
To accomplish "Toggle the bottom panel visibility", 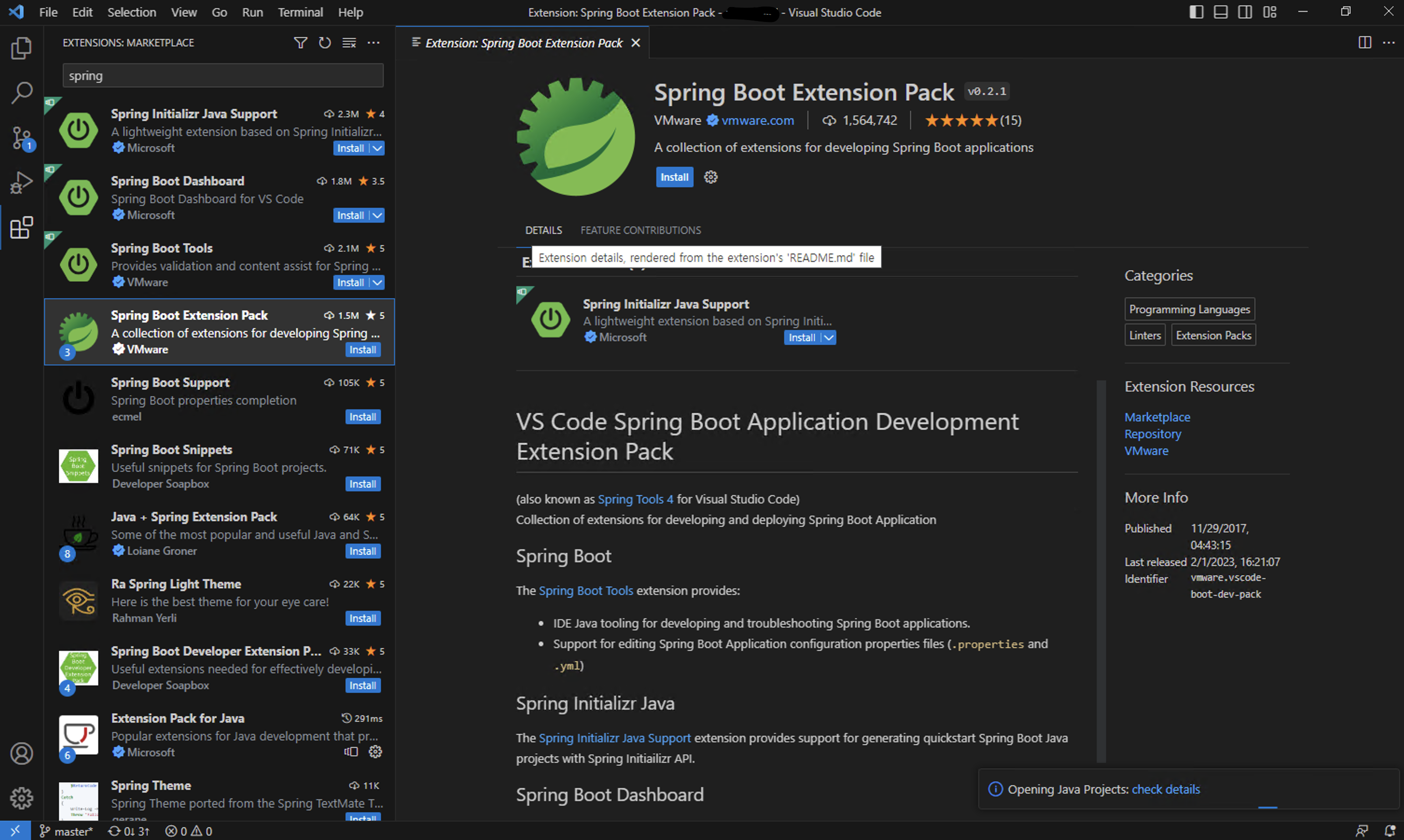I will [1221, 12].
